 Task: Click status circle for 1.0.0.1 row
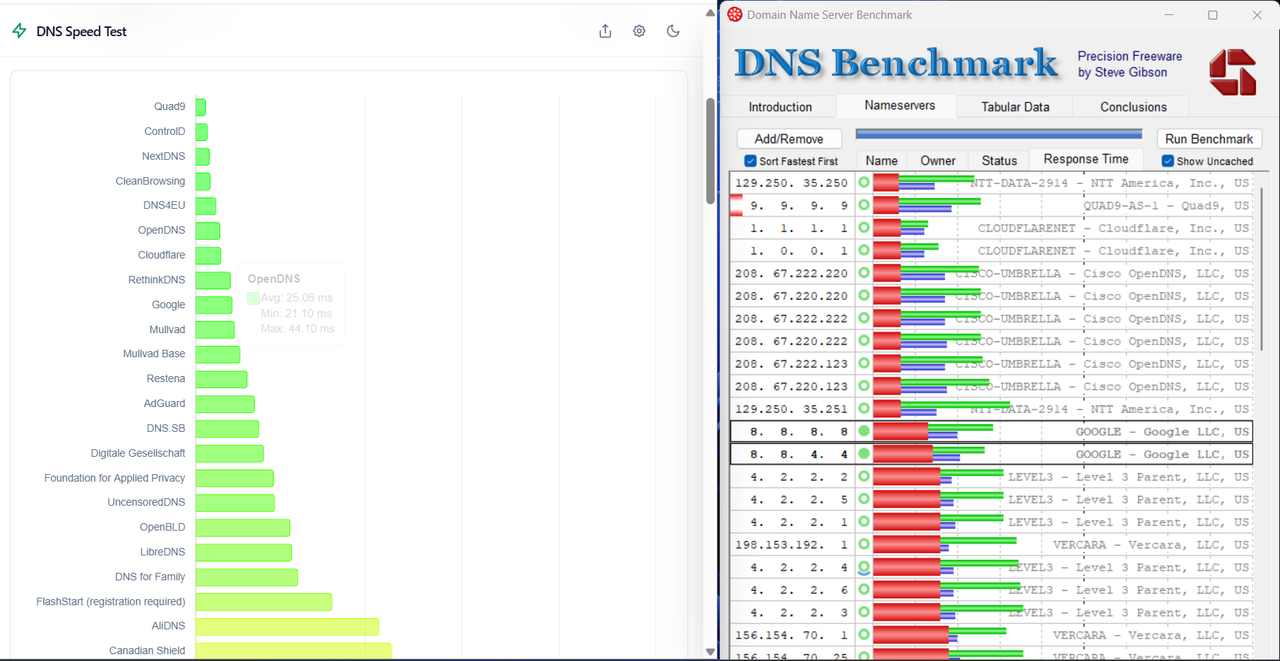[x=864, y=251]
